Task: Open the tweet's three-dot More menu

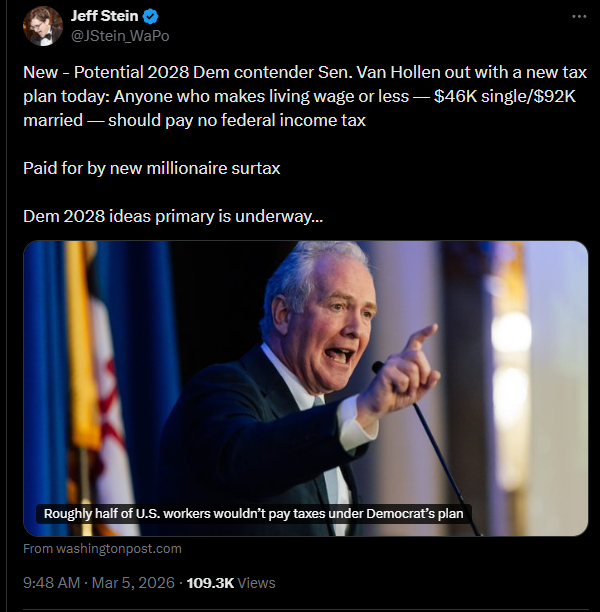Action: coord(579,17)
